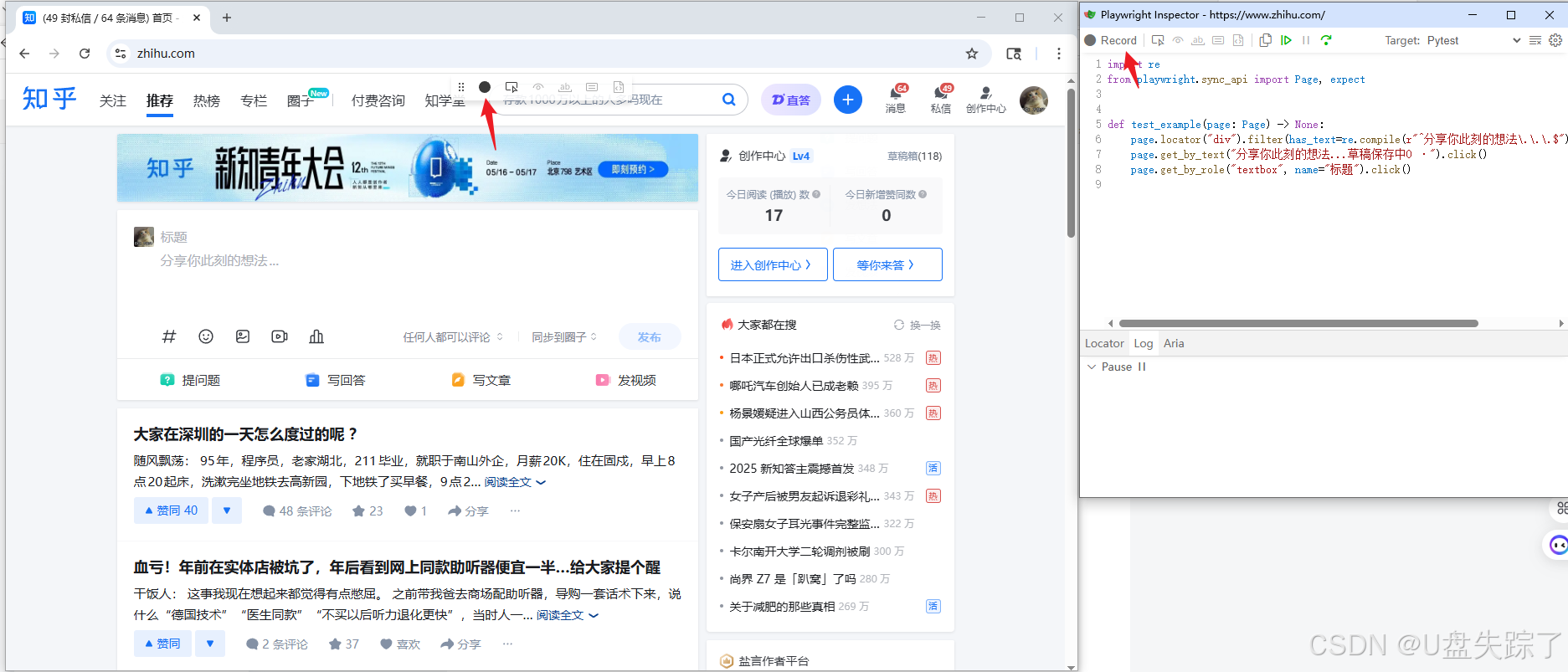Click insert video icon in editor
The image size is (1568, 672).
(280, 336)
